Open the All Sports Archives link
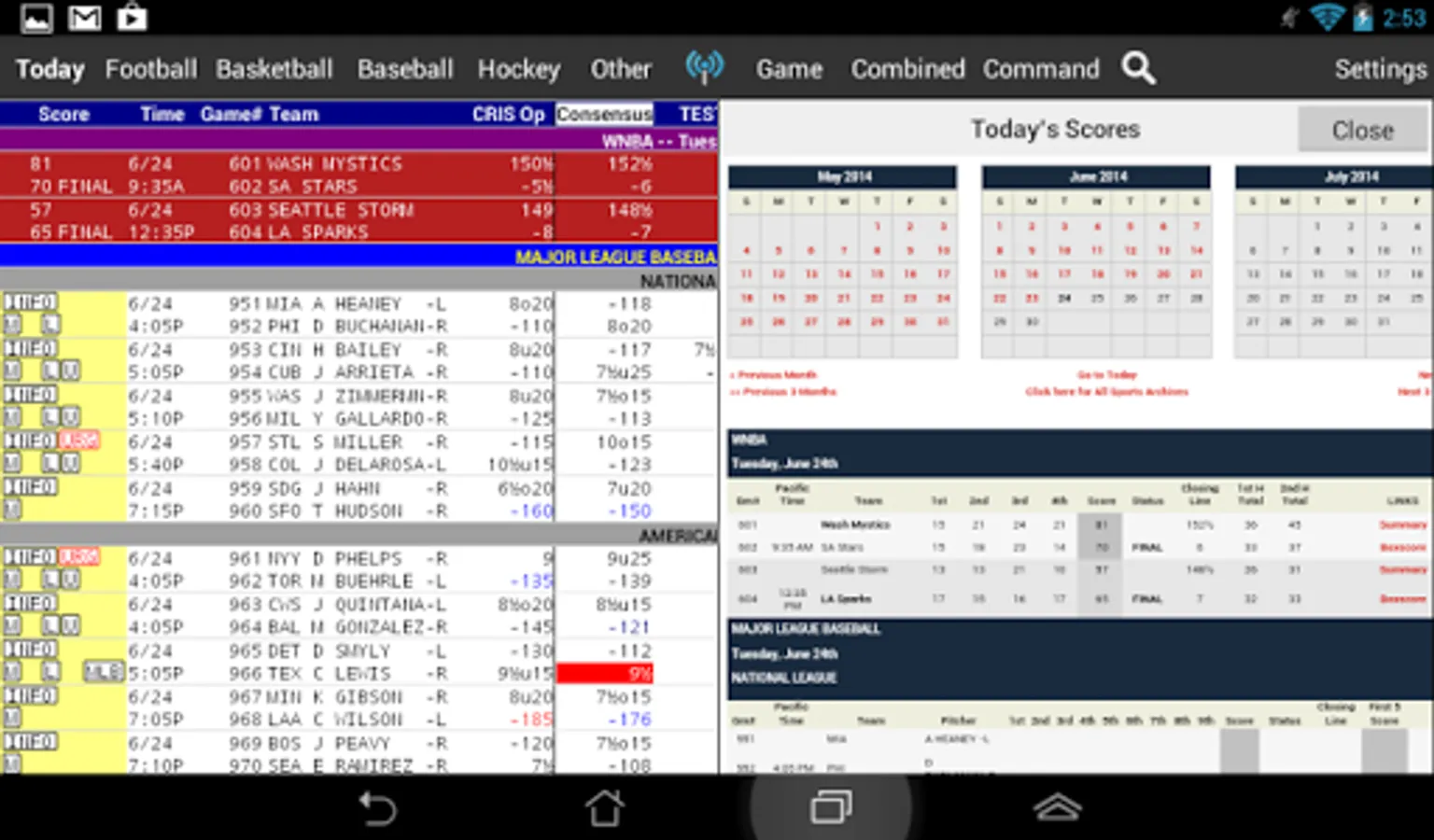The height and width of the screenshot is (840, 1434). (1107, 392)
